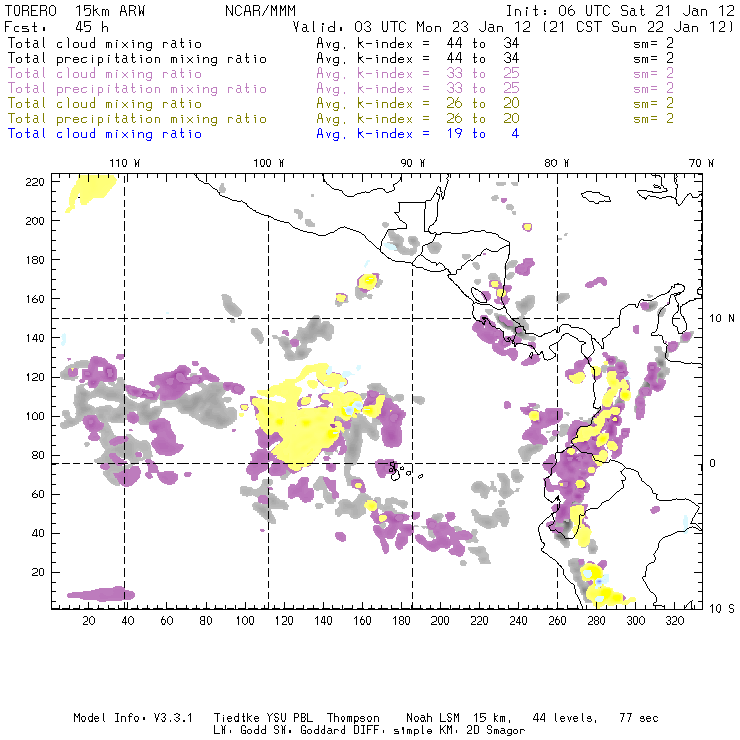Click the "Init: 06 UTC Sat 21 Jan 12" text
Viewport: 740px width, 740px height.
pyautogui.click(x=620, y=11)
